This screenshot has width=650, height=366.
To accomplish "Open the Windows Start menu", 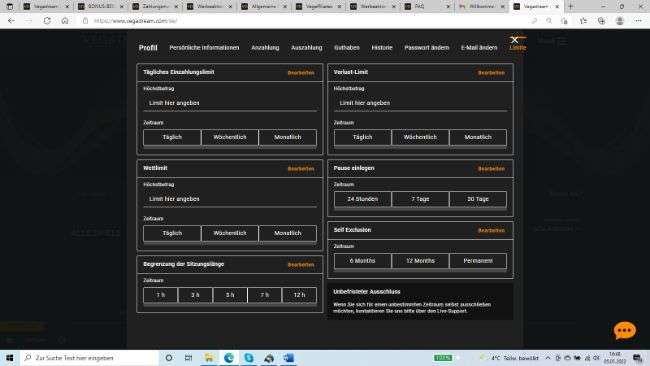I will [x=10, y=358].
